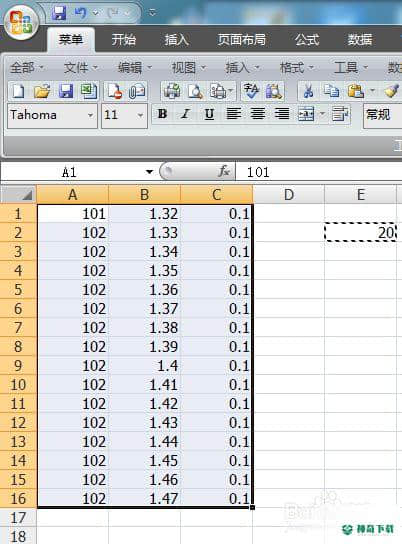Undo last action in Quick Access Toolbar
The width and height of the screenshot is (402, 544).
click(x=80, y=13)
